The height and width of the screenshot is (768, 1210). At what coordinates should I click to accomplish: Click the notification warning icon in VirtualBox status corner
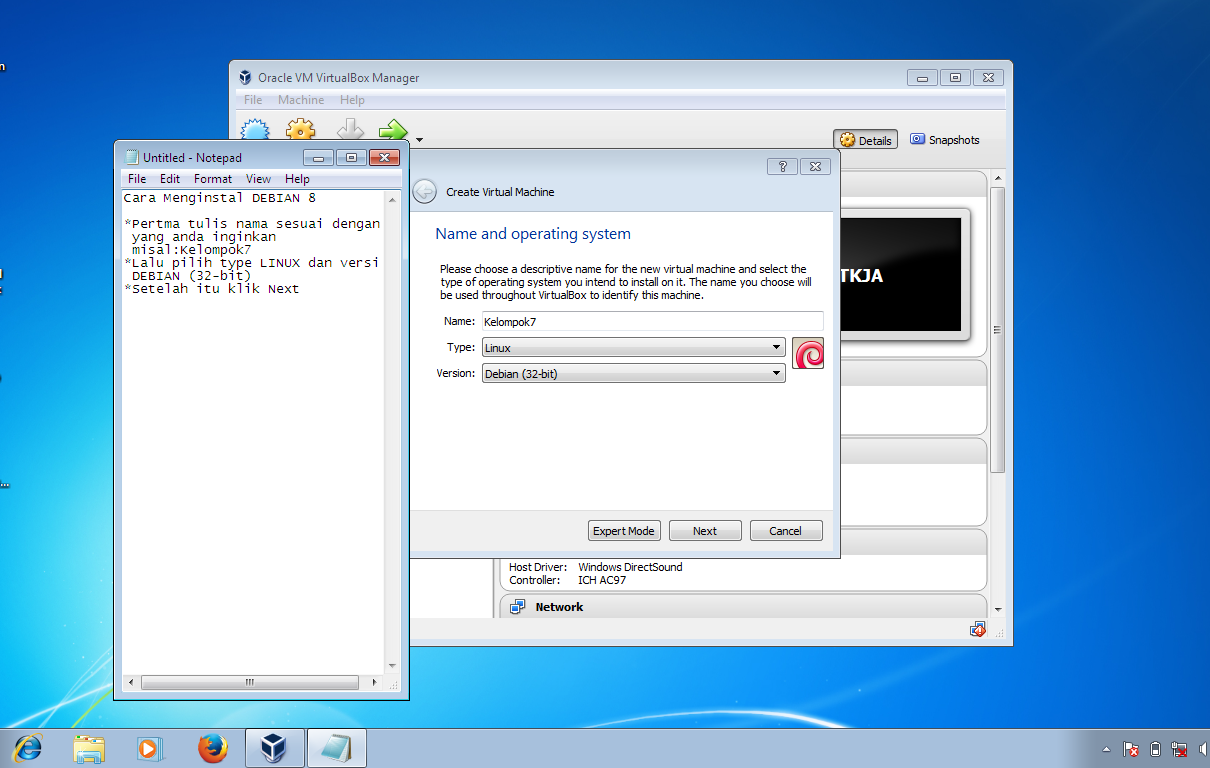point(977,629)
